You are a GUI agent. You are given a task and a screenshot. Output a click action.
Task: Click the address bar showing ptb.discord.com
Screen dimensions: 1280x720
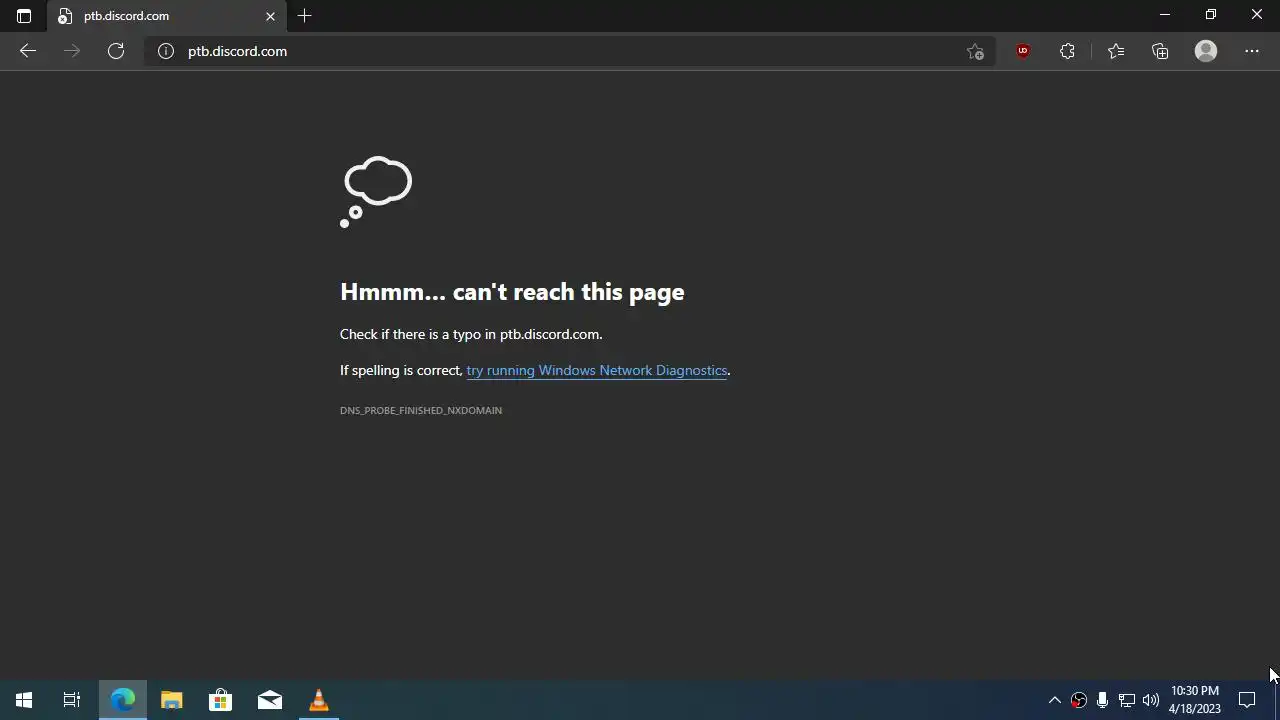coord(570,51)
